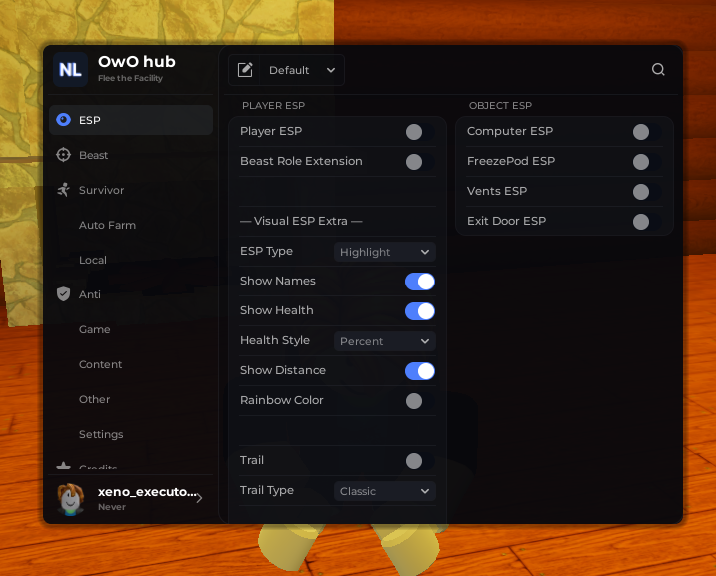Disable Show Distance toggle
This screenshot has width=716, height=576.
coord(420,371)
